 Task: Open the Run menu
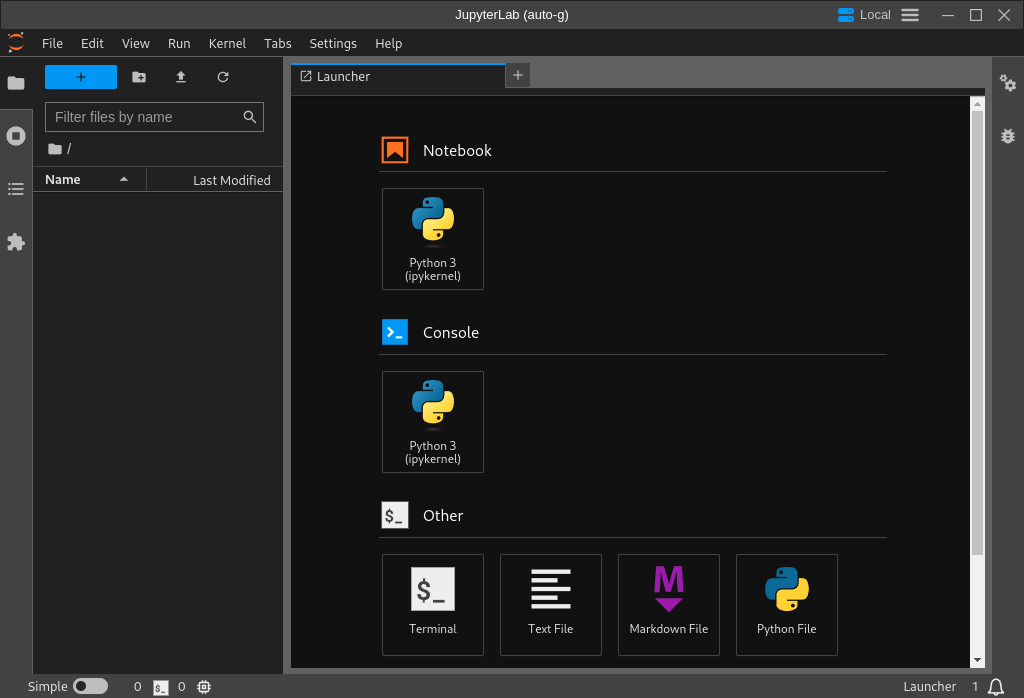pos(179,44)
